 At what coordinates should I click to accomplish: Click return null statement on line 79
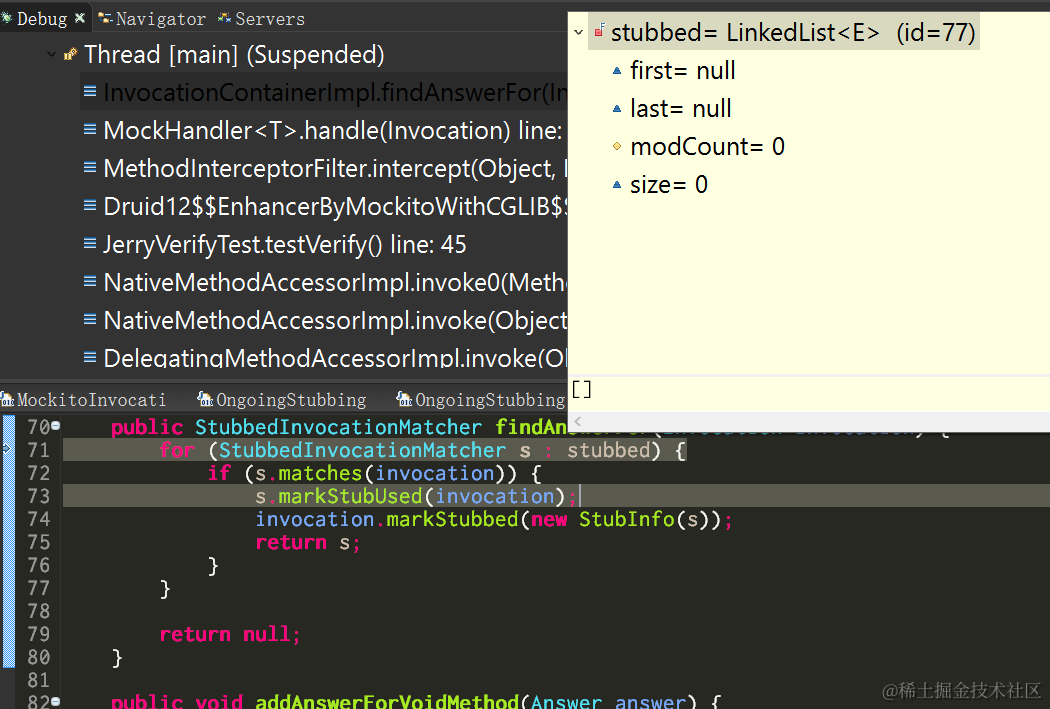click(x=230, y=634)
